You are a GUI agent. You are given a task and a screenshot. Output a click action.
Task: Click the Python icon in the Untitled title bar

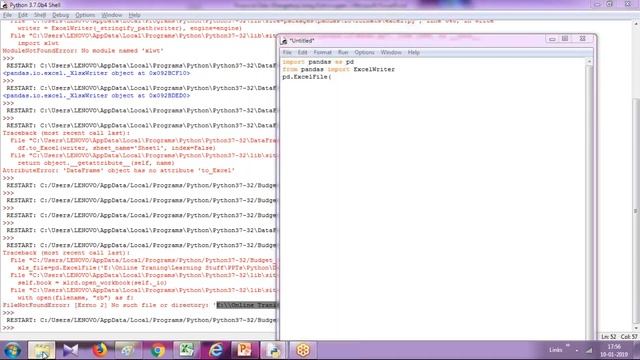coord(284,41)
